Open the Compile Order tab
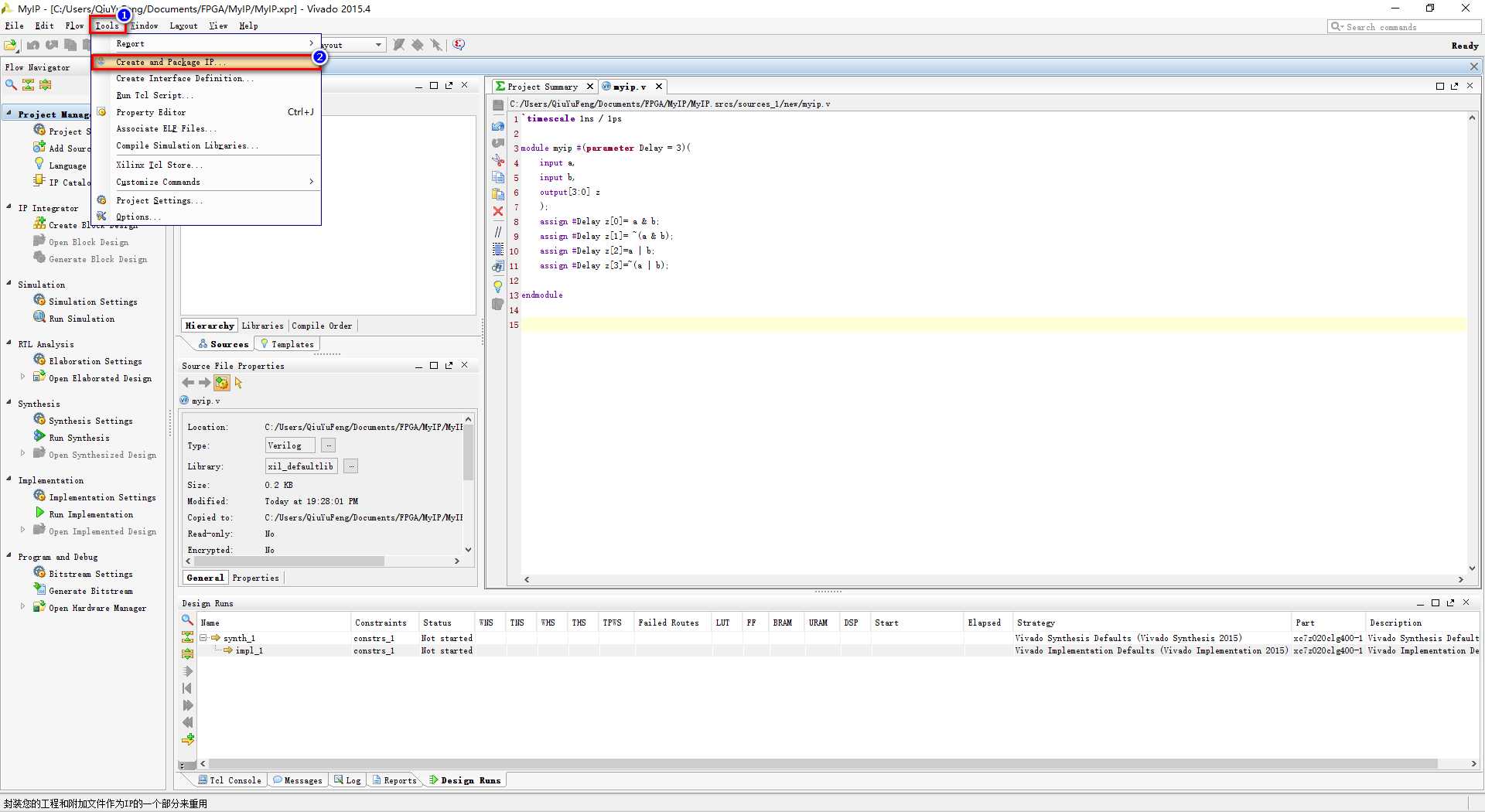The height and width of the screenshot is (812, 1485). pyautogui.click(x=322, y=326)
